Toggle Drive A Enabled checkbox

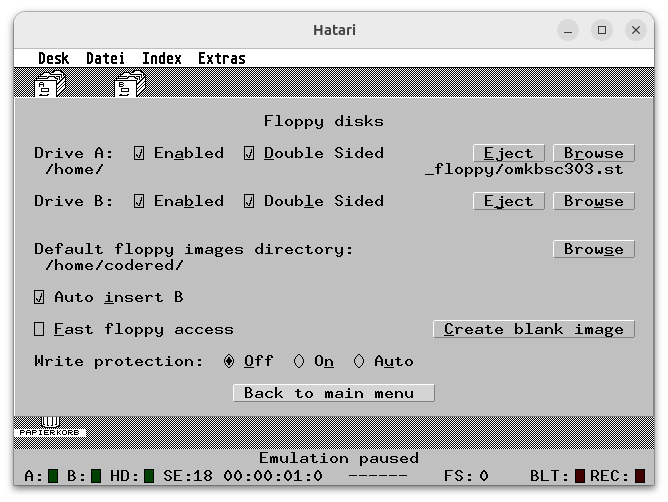tap(139, 153)
